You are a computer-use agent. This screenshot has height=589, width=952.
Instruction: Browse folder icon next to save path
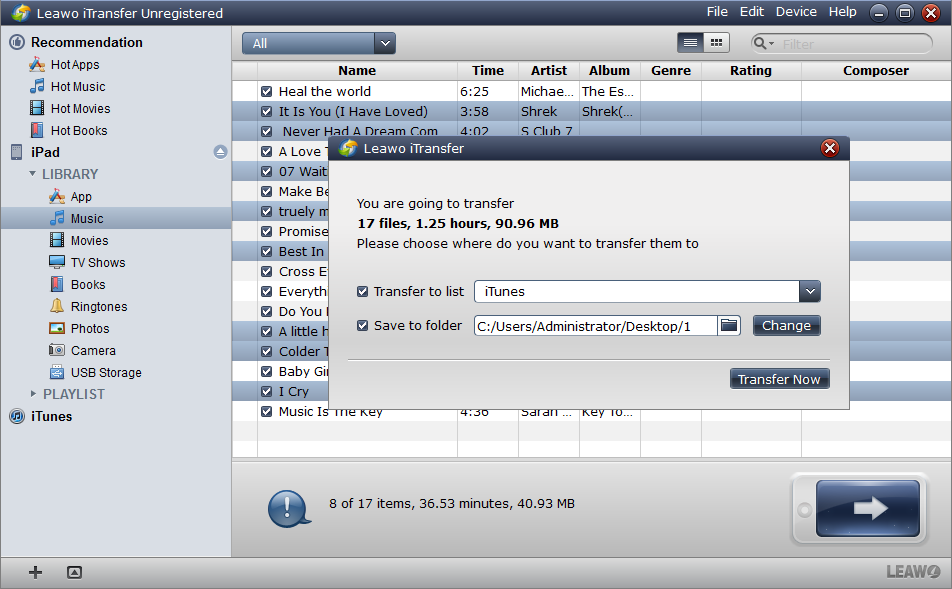729,325
